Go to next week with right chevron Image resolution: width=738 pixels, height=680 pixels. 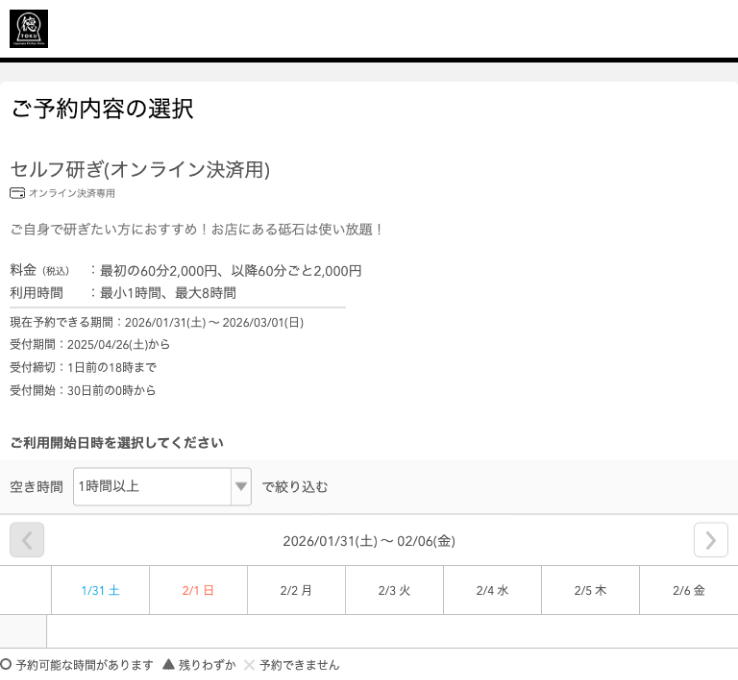pyautogui.click(x=711, y=540)
